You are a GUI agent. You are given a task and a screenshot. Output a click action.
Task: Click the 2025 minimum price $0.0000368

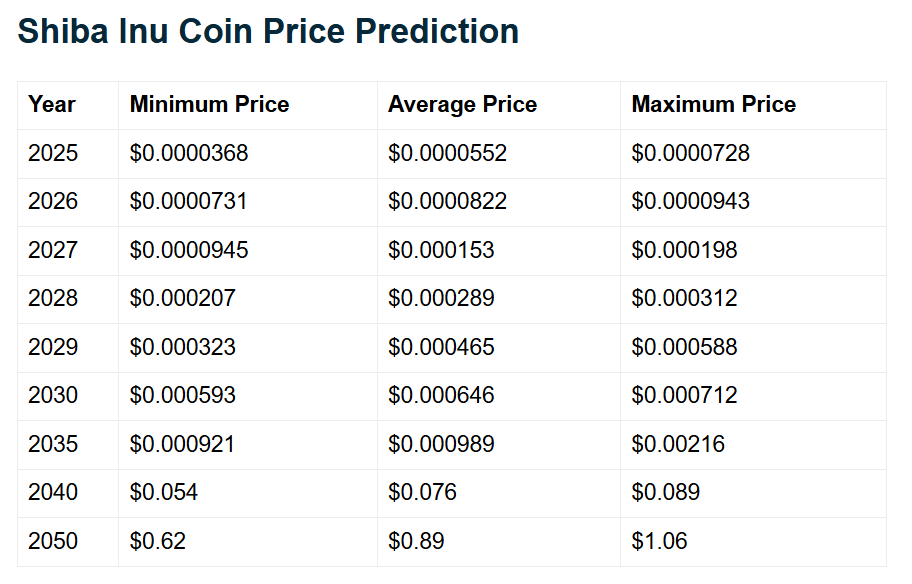pos(189,154)
